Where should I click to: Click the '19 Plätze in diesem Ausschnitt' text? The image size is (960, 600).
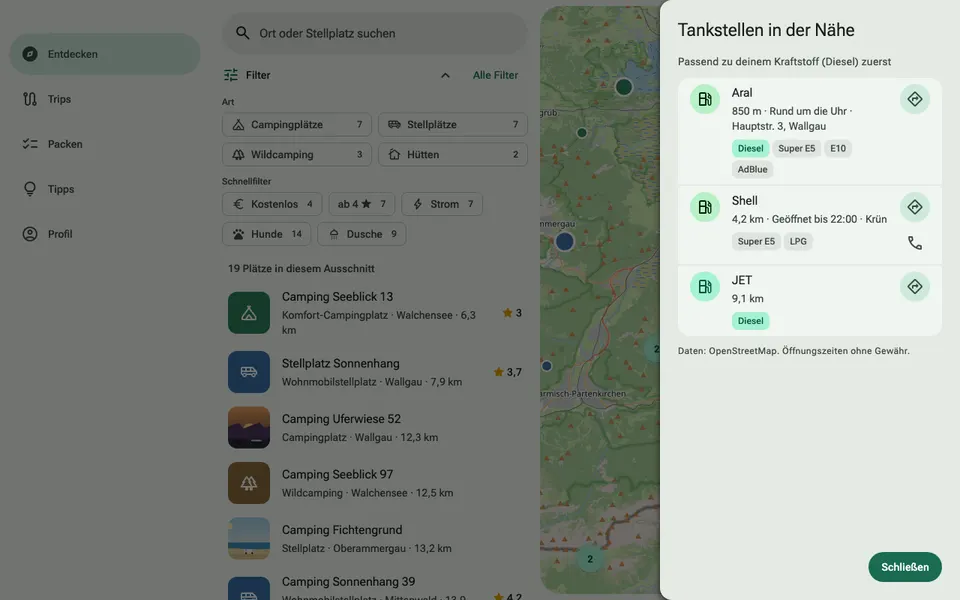click(x=301, y=268)
